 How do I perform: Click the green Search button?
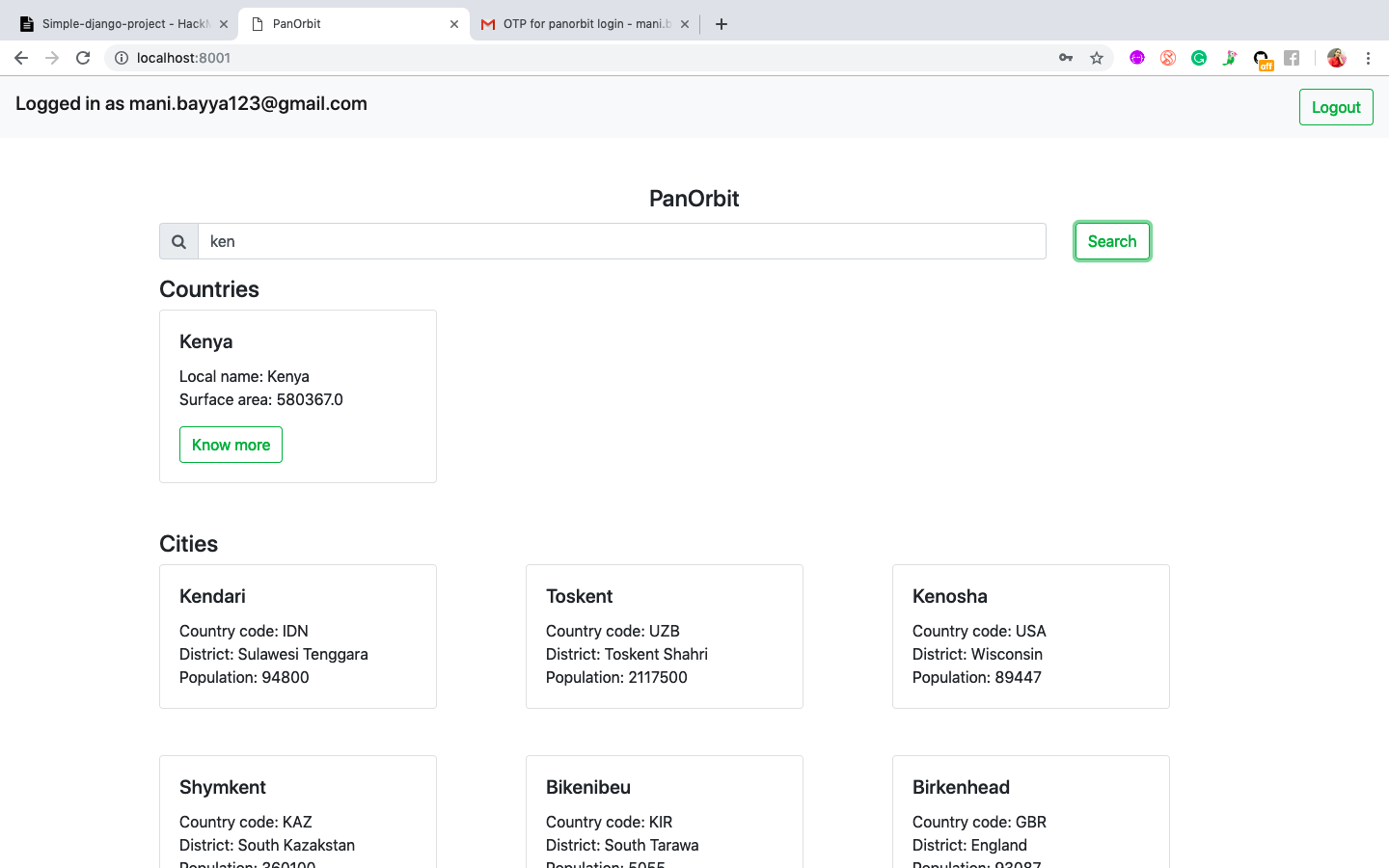coord(1112,241)
